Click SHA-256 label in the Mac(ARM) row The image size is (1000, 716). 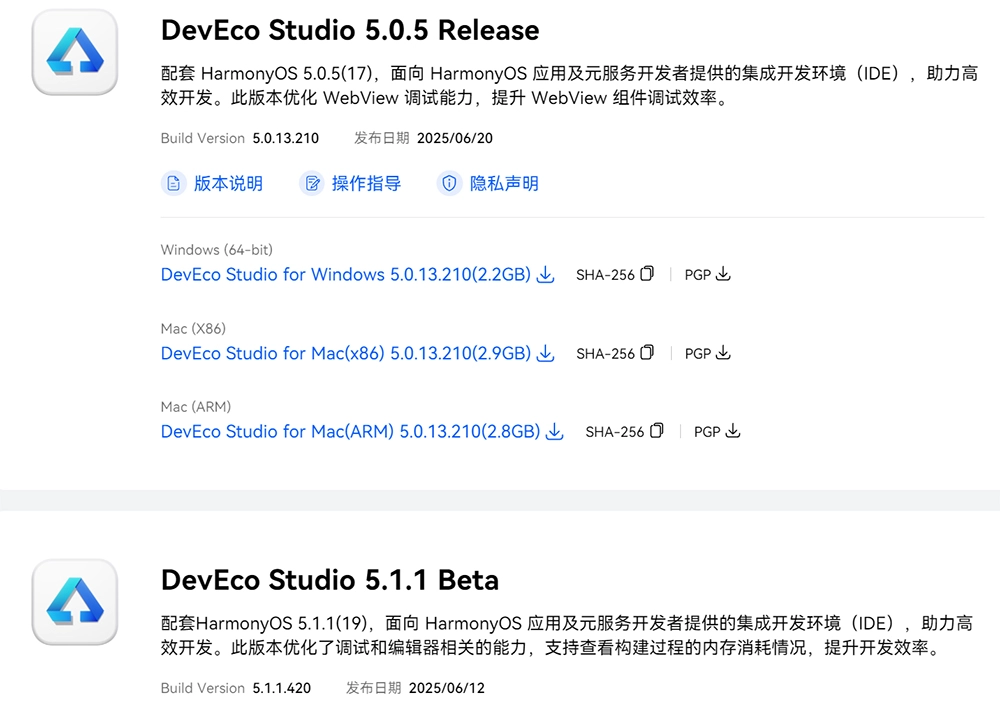coord(615,432)
